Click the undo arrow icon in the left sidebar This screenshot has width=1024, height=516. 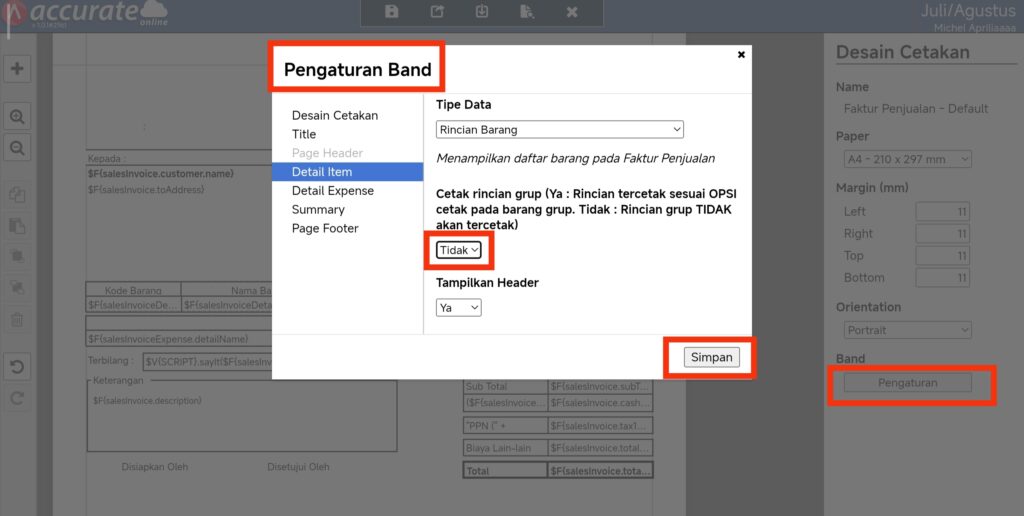click(x=17, y=366)
